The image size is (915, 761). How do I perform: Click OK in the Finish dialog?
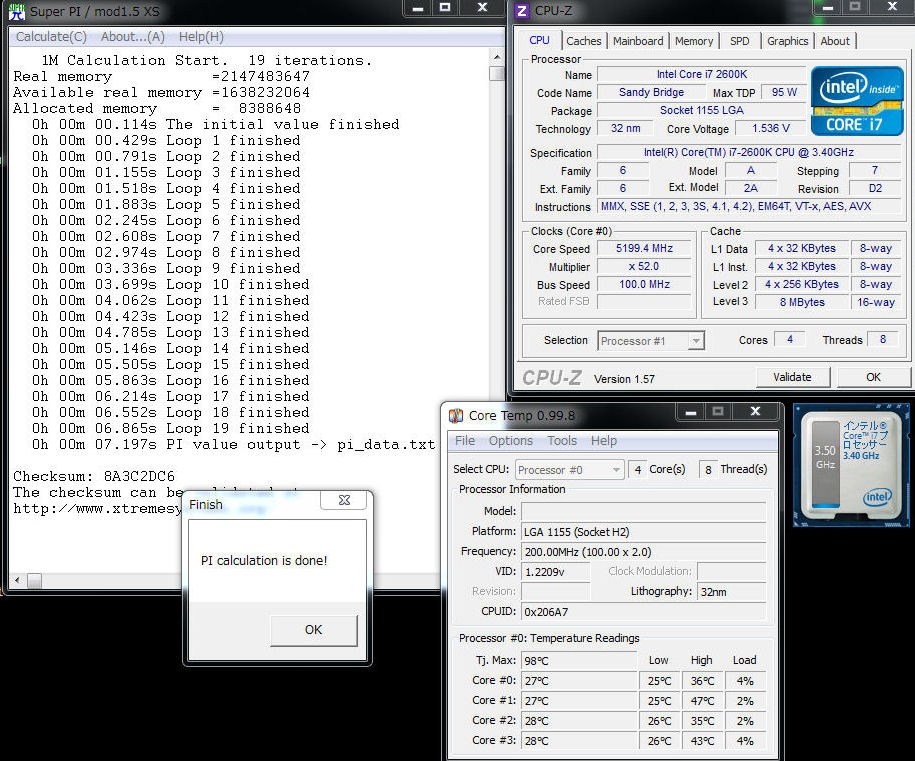tap(313, 630)
